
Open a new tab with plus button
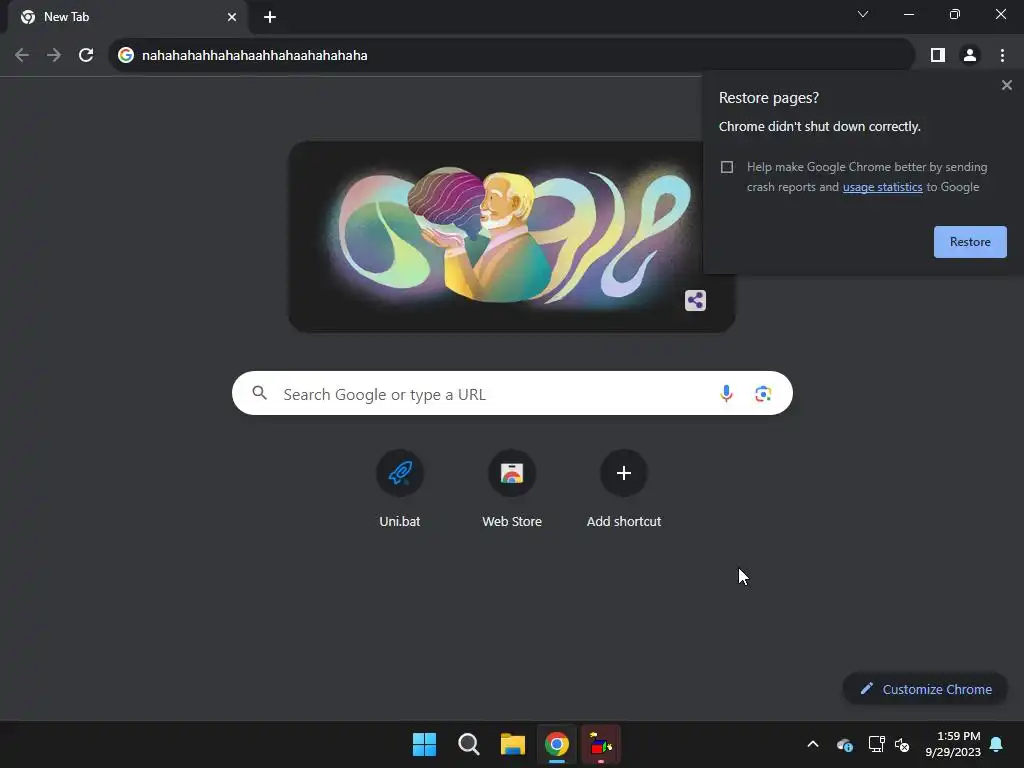(x=270, y=17)
